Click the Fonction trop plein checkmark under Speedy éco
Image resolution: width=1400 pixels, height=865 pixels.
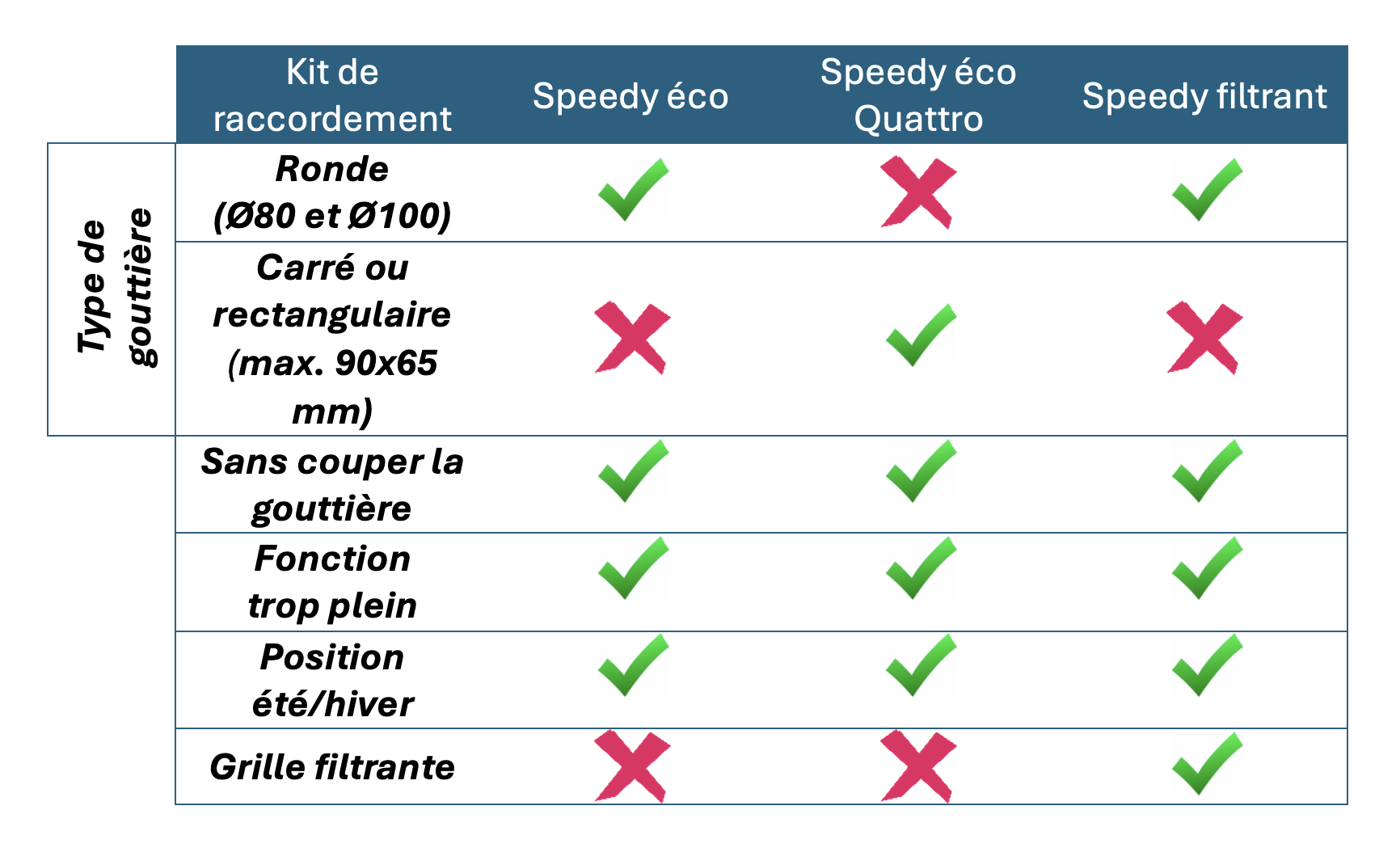click(633, 568)
